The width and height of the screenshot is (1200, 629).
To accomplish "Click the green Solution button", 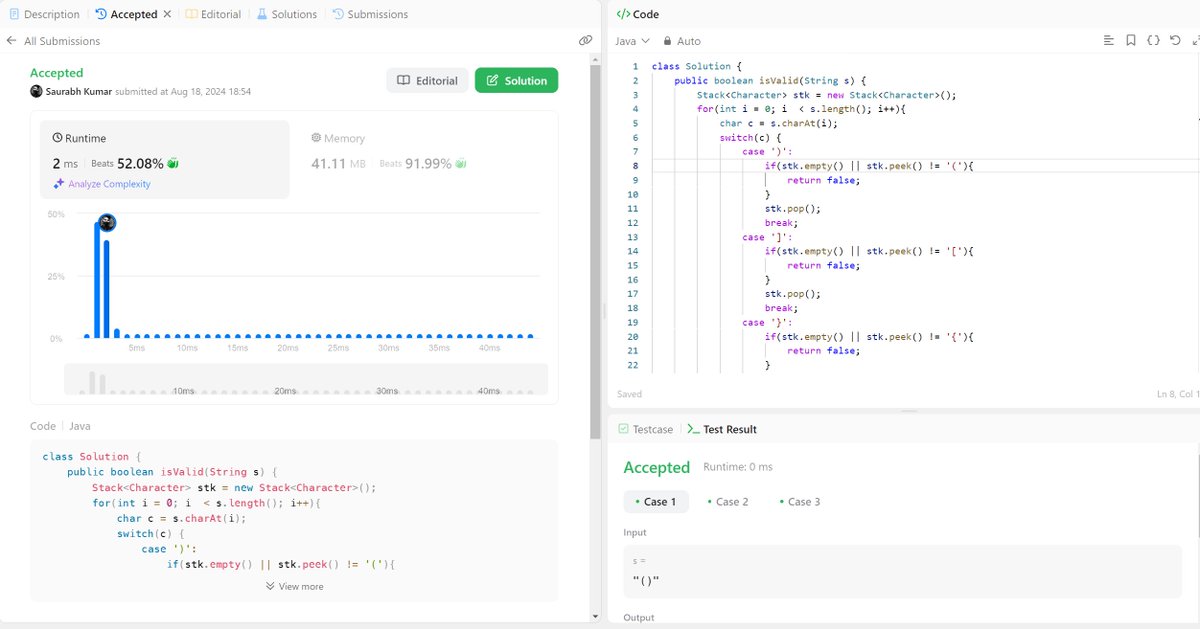I will point(516,80).
